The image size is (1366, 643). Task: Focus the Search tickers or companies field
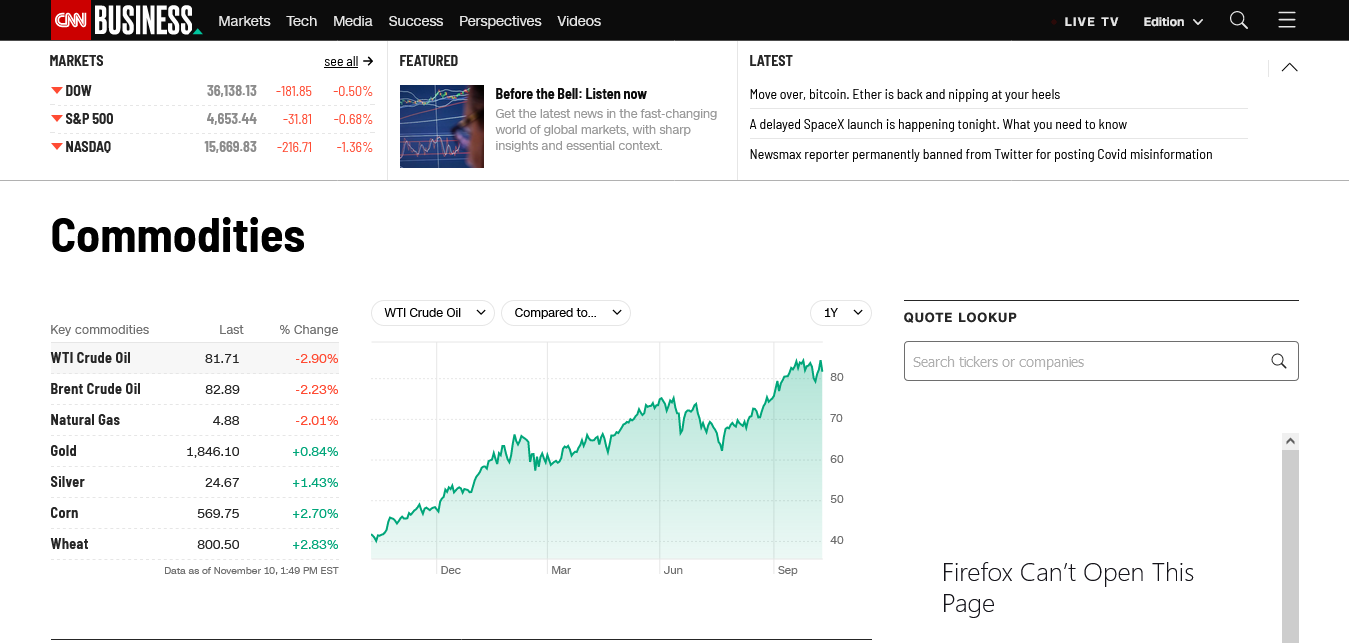pos(1085,362)
